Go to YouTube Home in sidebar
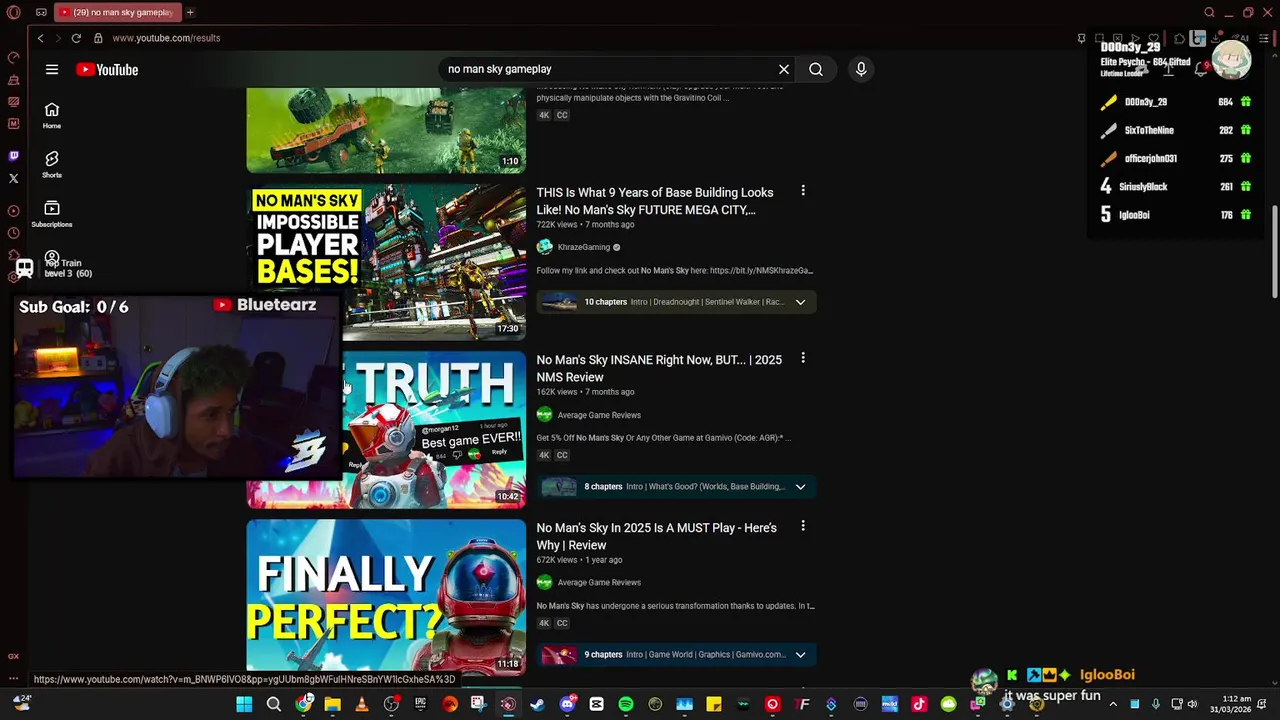This screenshot has width=1280, height=720. coord(52,115)
